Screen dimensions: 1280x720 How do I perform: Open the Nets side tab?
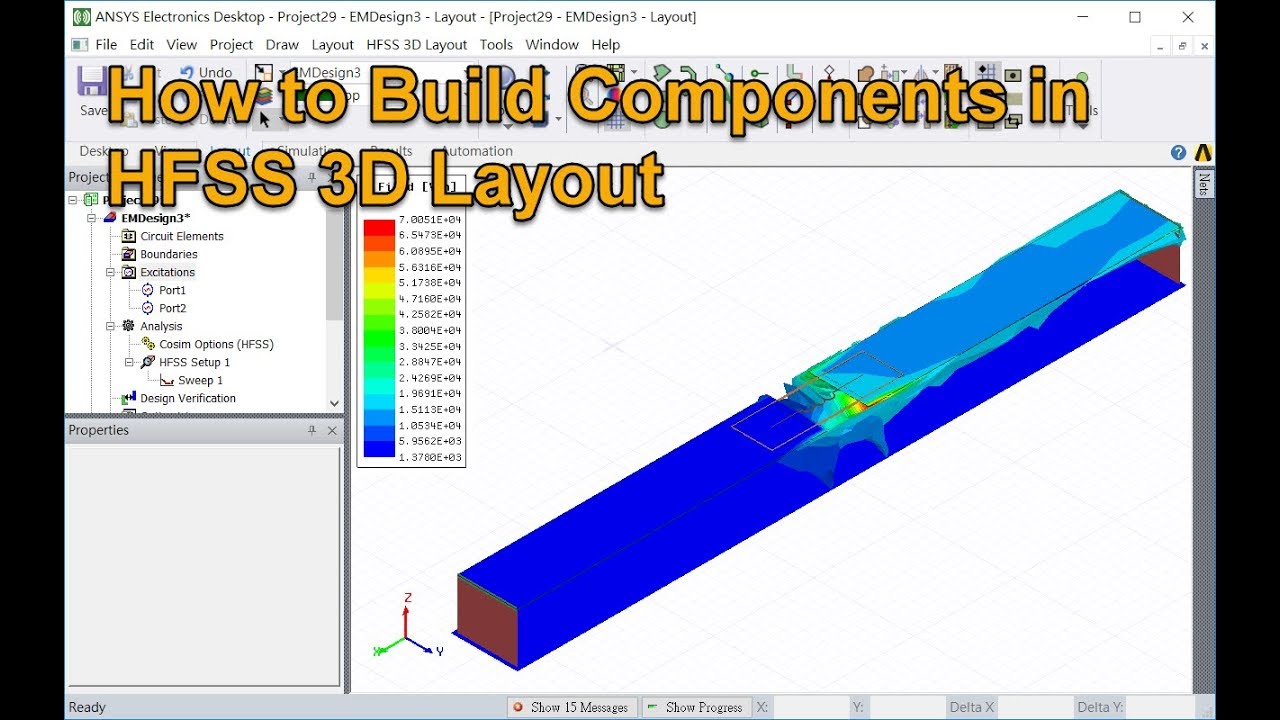point(1204,184)
